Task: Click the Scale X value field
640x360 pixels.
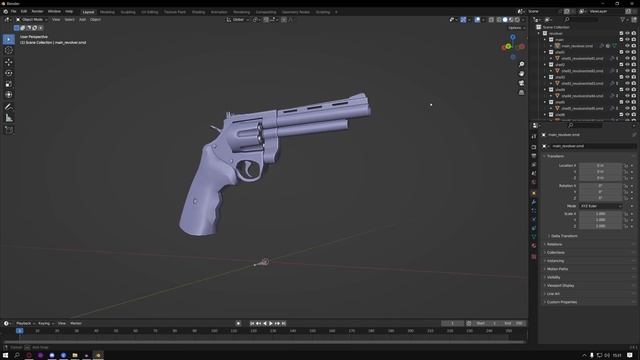Action: 601,214
